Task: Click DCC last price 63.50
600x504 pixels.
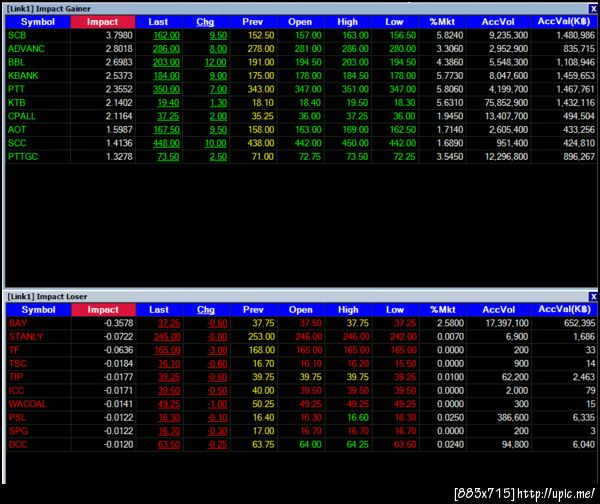Action: (169, 445)
